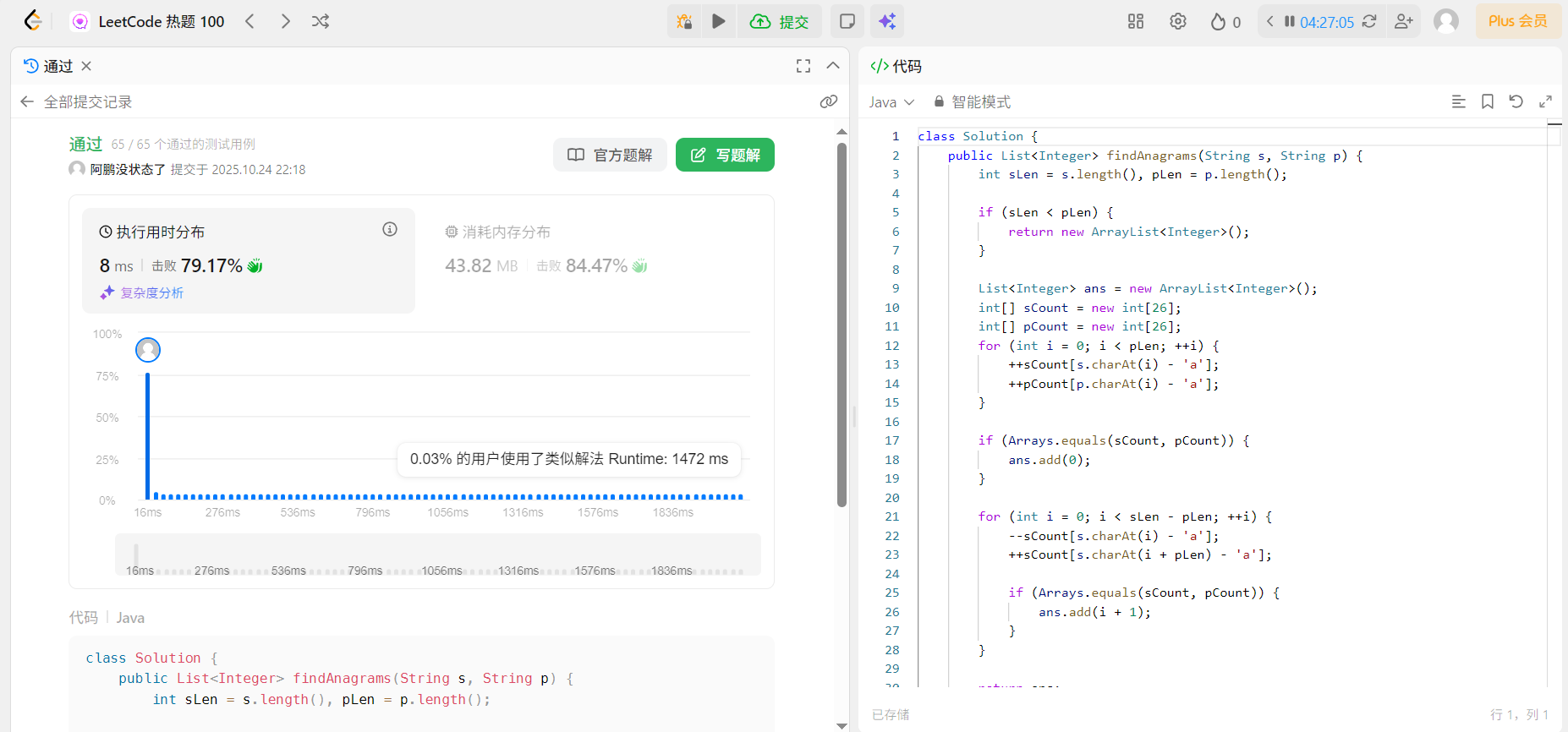
Task: Click the left panel vertical scrollbar
Action: [842, 325]
